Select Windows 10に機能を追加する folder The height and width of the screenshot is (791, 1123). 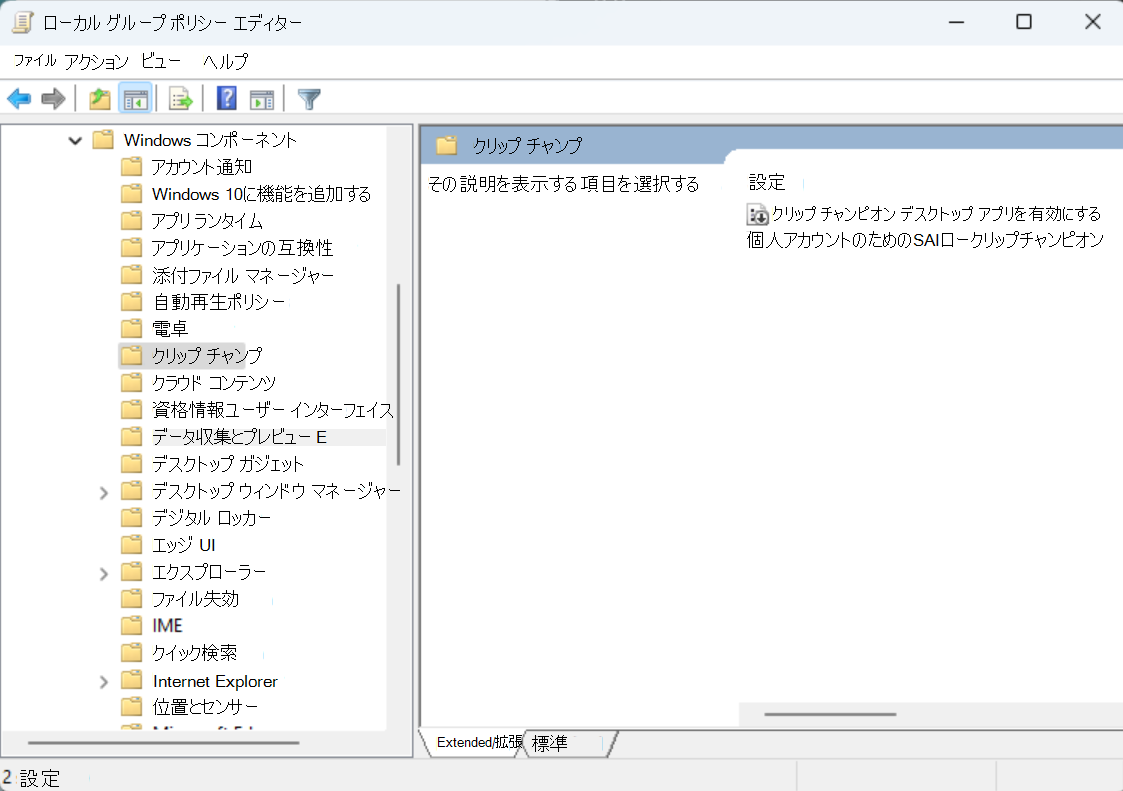pyautogui.click(x=261, y=194)
